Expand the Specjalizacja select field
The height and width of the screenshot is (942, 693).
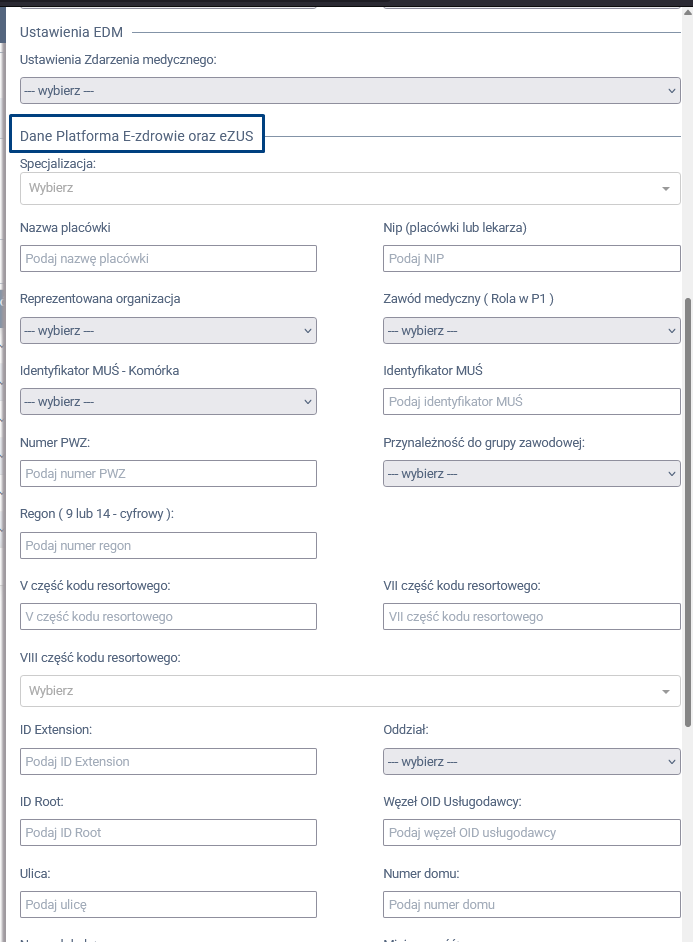click(x=350, y=188)
